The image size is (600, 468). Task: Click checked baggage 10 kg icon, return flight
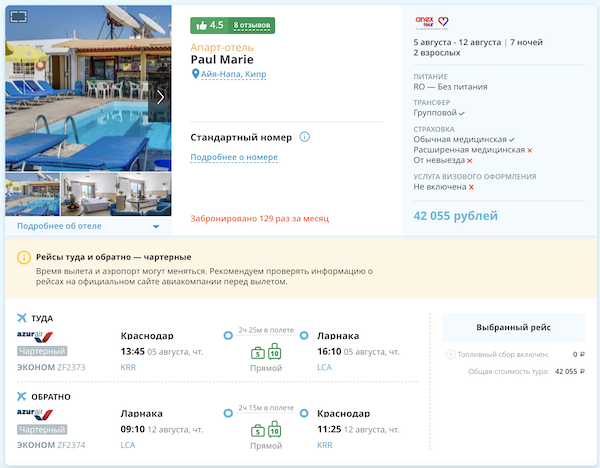pyautogui.click(x=274, y=431)
